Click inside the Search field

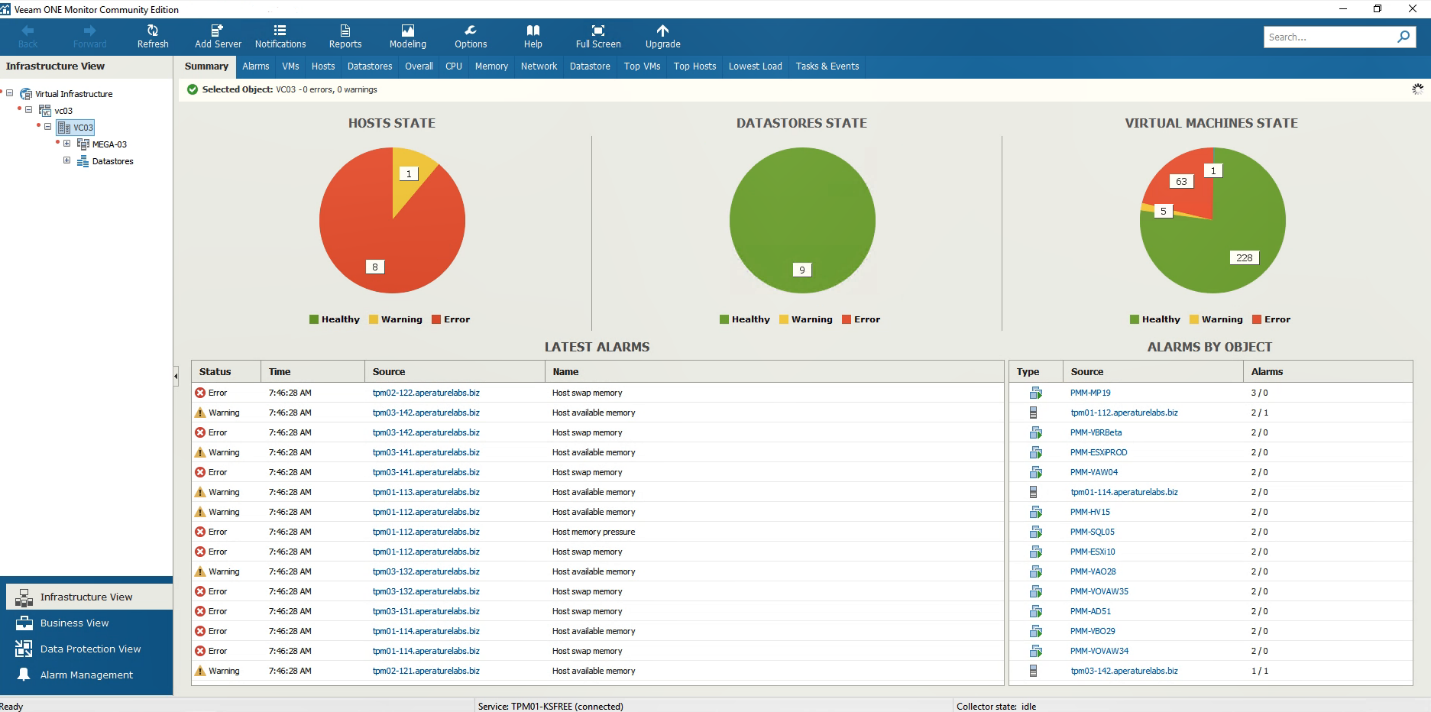[x=1330, y=36]
